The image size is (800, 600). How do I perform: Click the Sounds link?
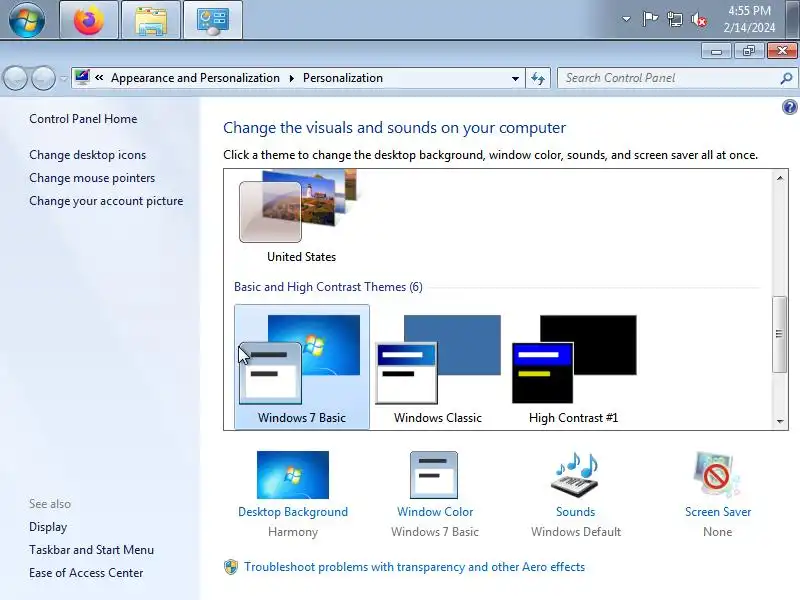coord(576,512)
